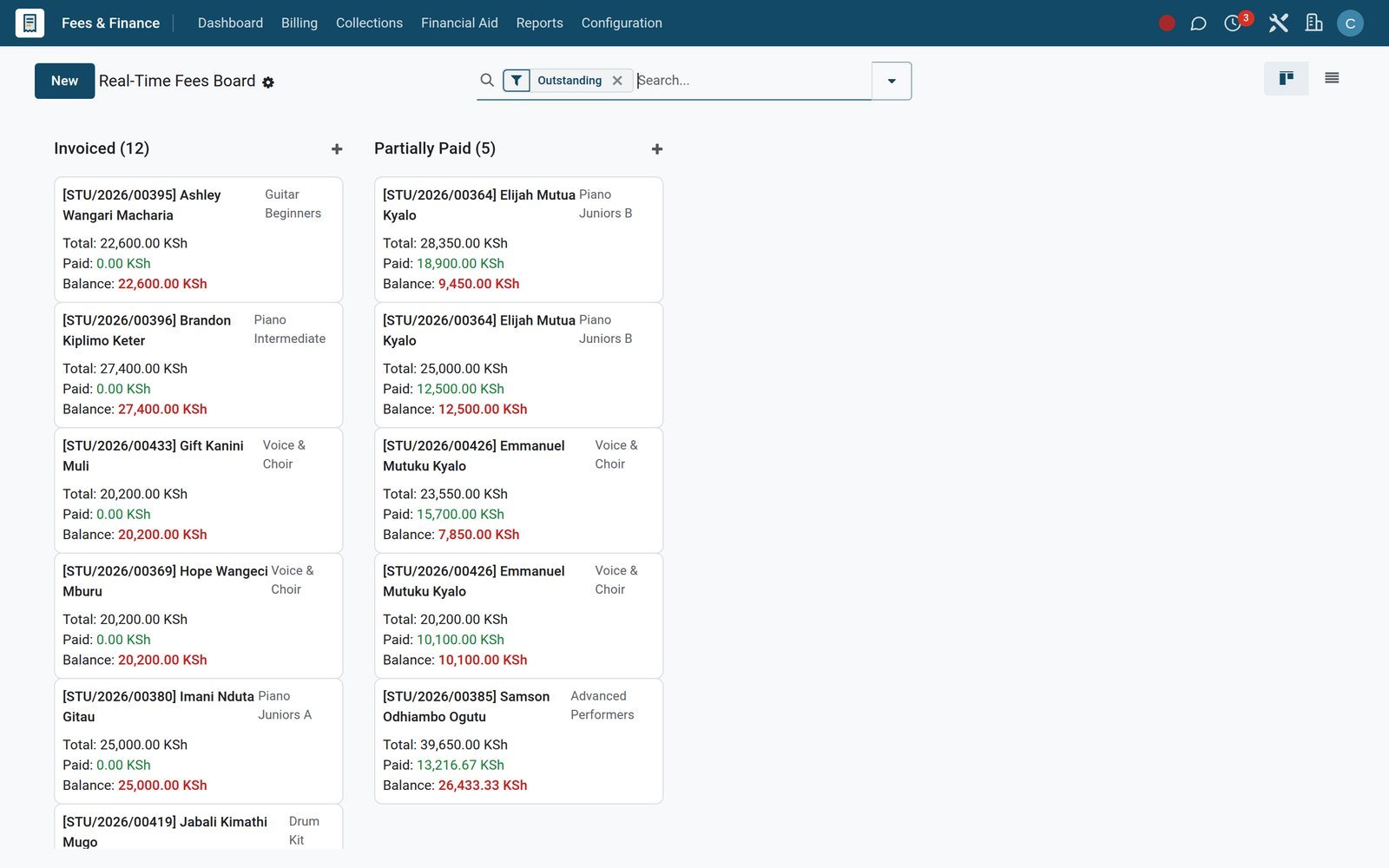Focus the Search input field
Image resolution: width=1389 pixels, height=868 pixels.
pyautogui.click(x=752, y=81)
